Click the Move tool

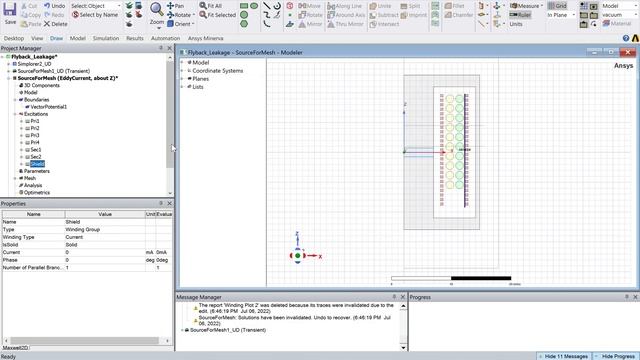[309, 6]
